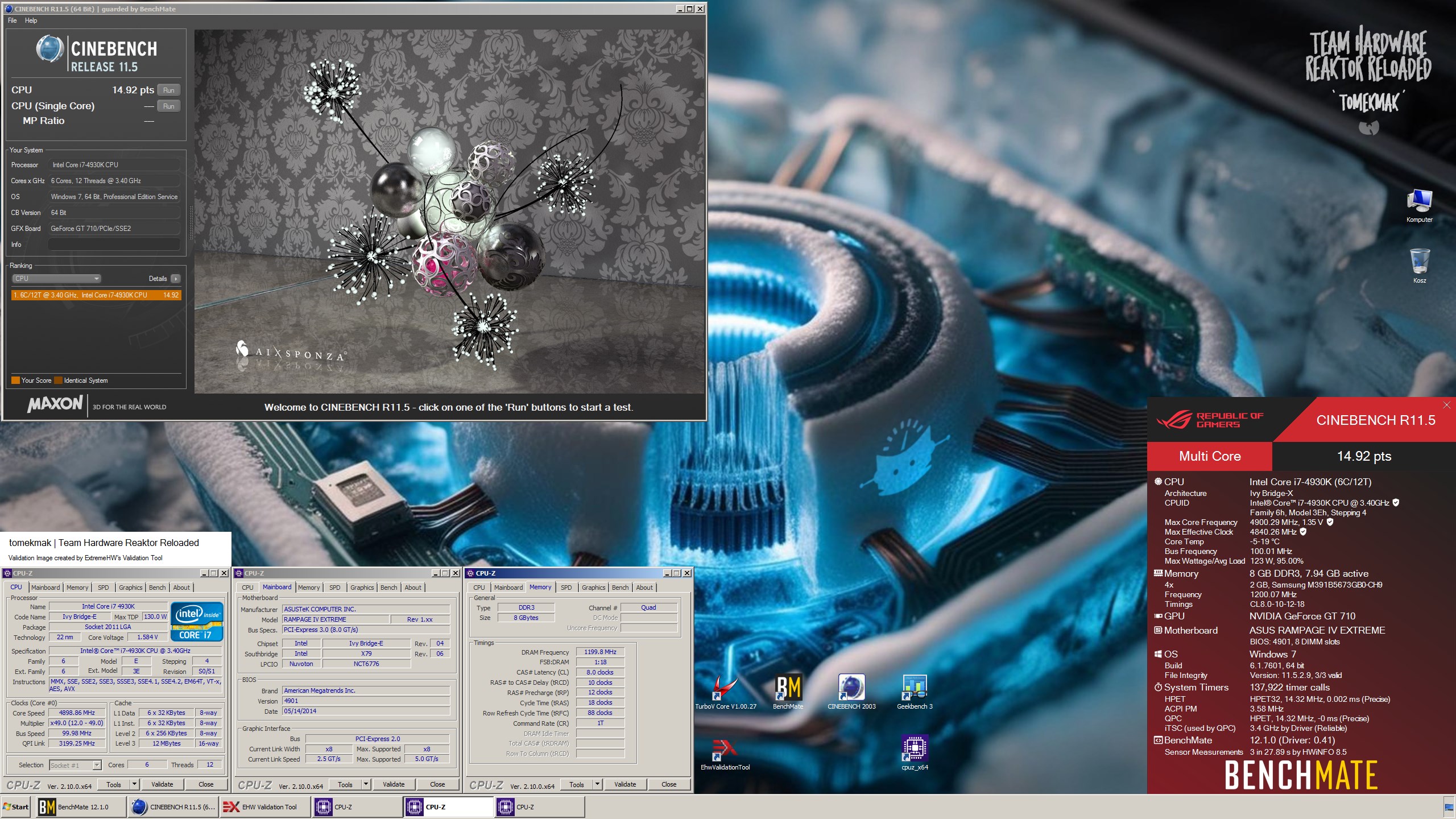Click Validate in the Memory CPU-Z window
1456x819 pixels.
point(625,784)
